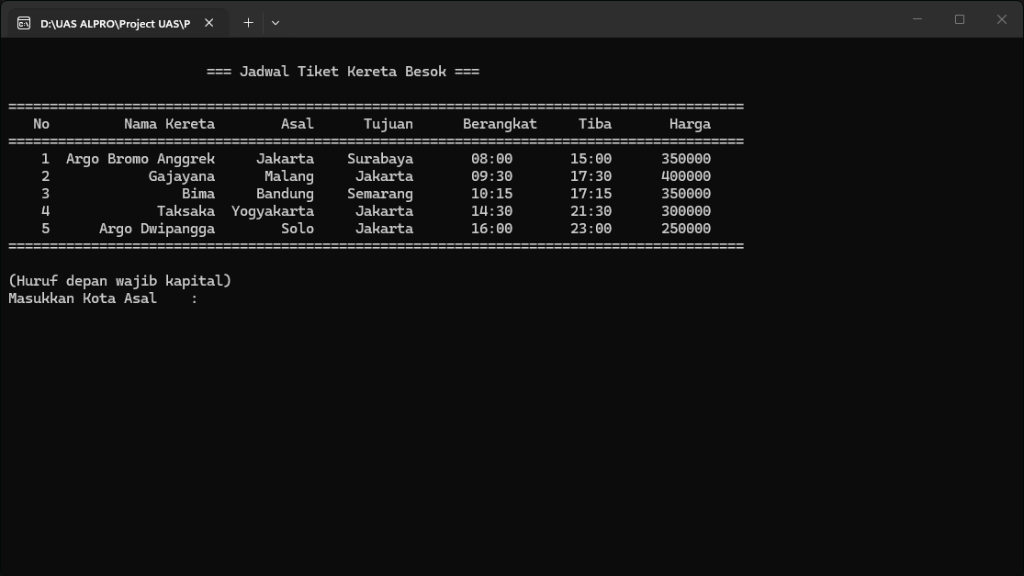
Task: Click price '400000' for Gajayana
Action: 686,176
